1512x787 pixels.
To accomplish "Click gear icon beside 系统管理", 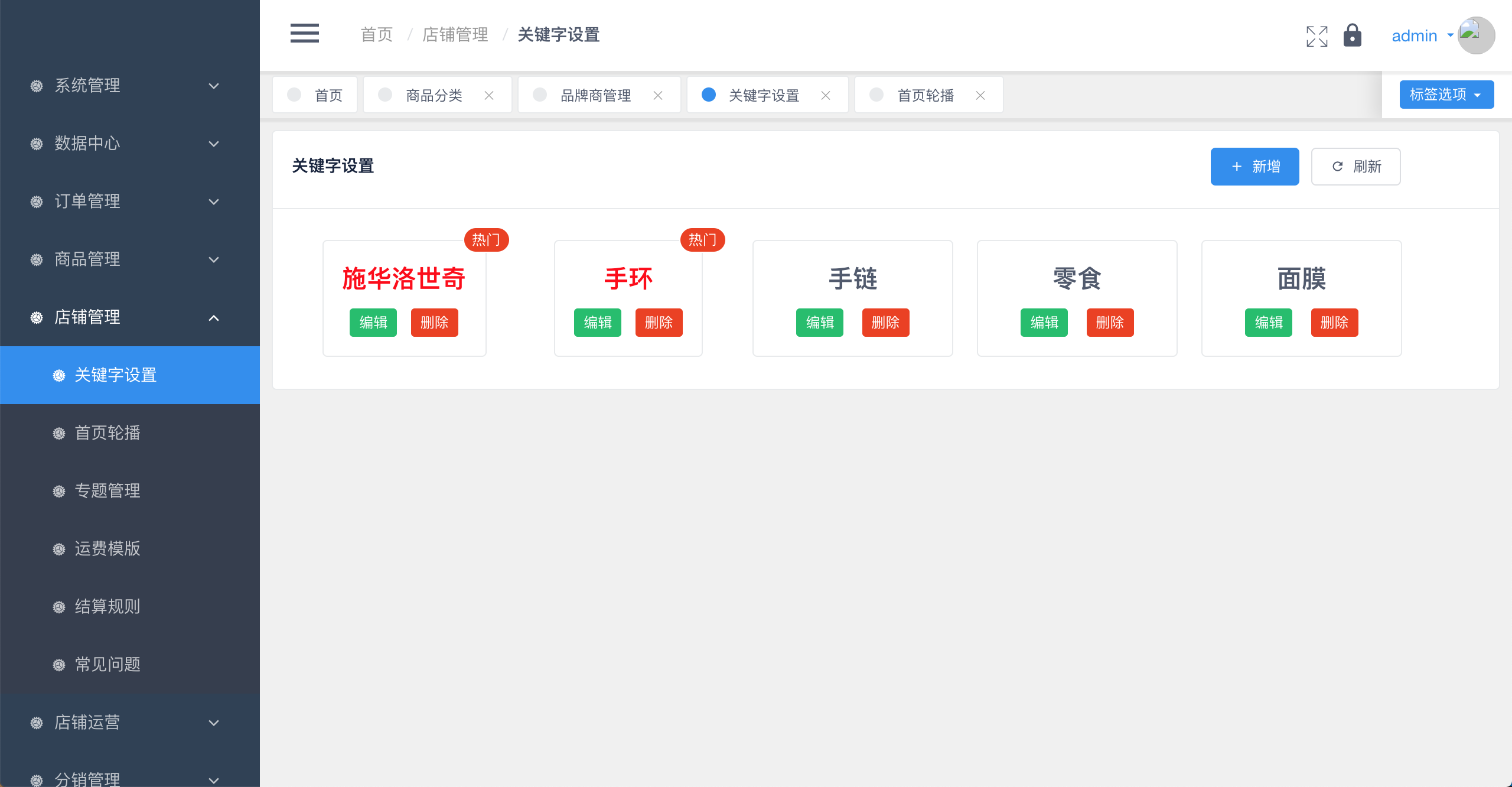I will point(37,86).
